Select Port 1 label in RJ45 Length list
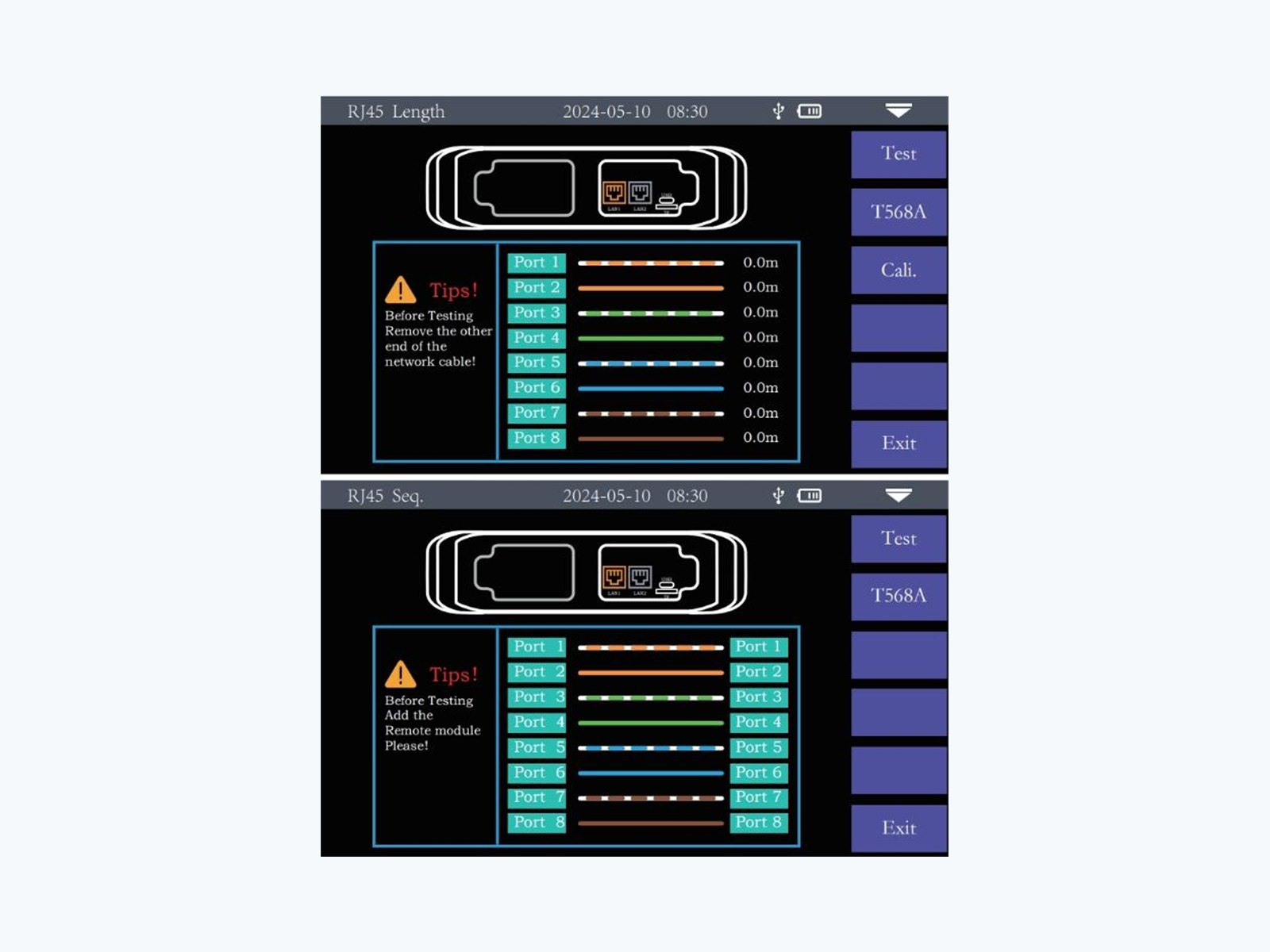The height and width of the screenshot is (952, 1270). 537,263
